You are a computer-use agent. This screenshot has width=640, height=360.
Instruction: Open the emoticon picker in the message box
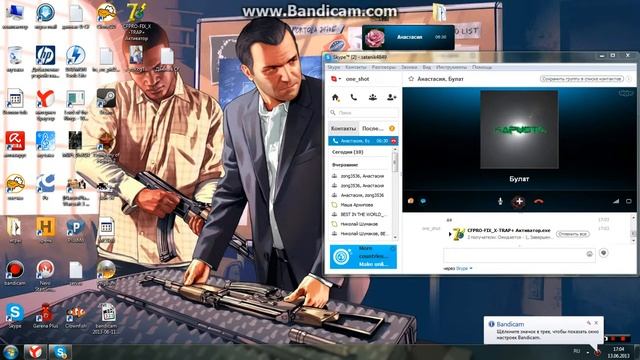point(589,254)
